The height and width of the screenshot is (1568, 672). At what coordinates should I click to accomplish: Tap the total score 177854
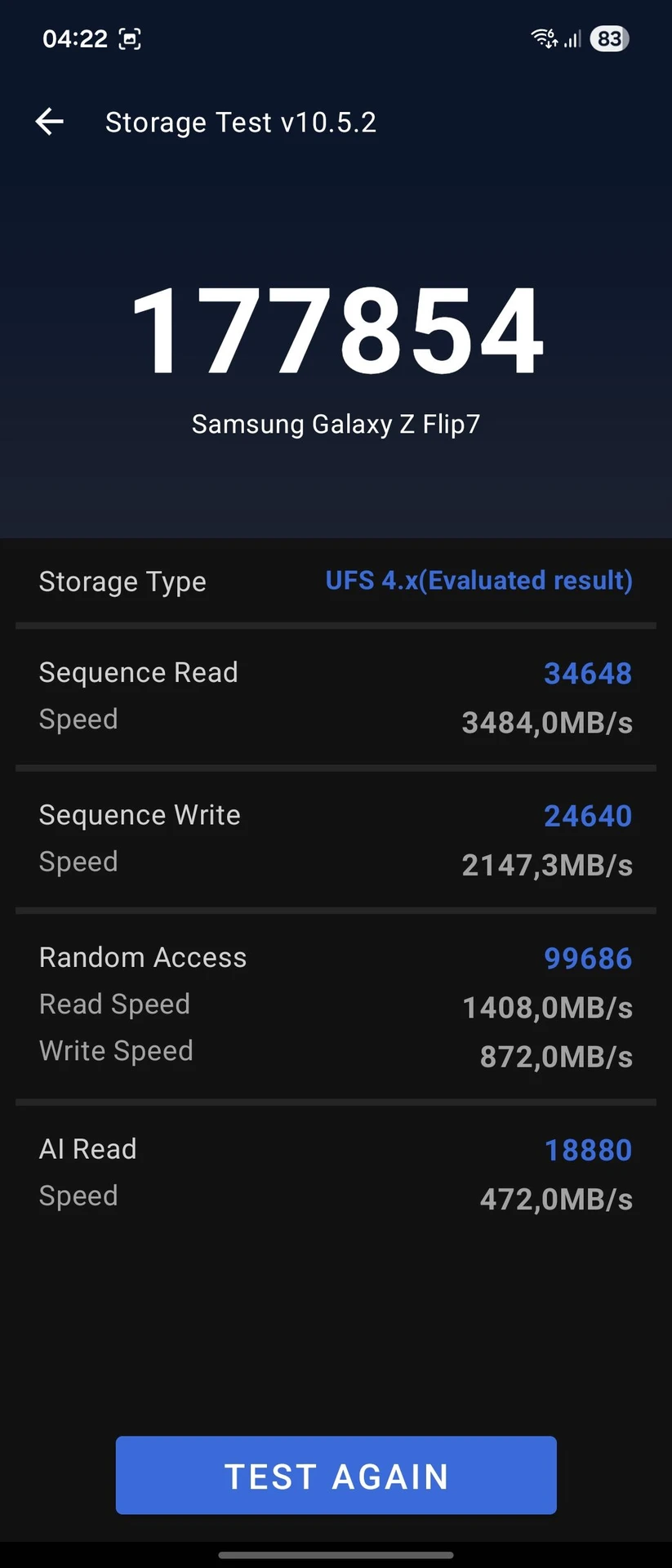point(336,332)
